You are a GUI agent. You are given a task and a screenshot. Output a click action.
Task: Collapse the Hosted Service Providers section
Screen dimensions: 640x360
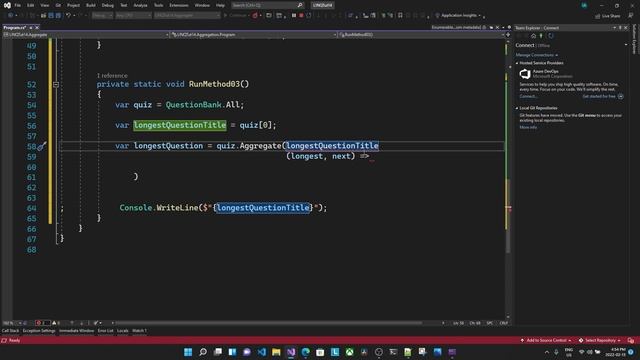tap(517, 63)
